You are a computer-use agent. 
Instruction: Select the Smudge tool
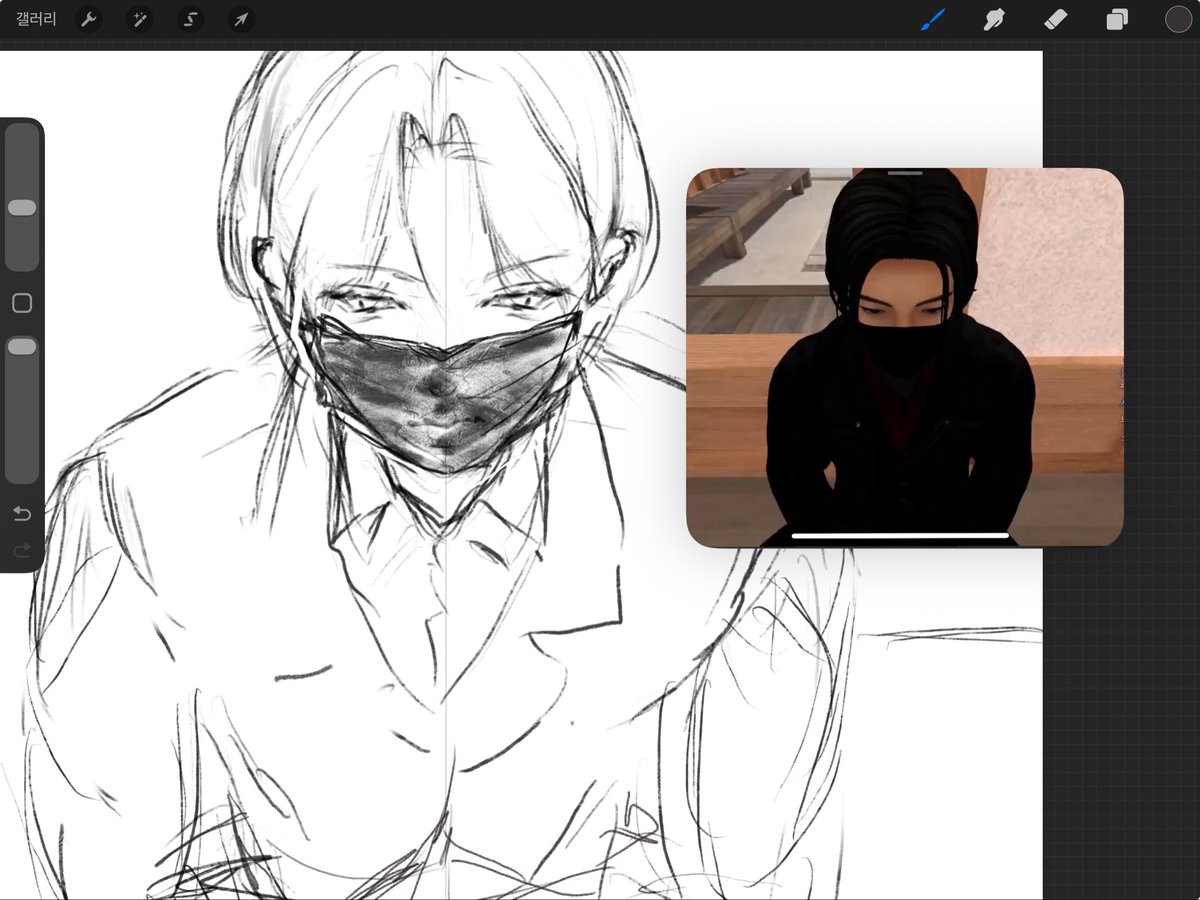click(x=994, y=19)
